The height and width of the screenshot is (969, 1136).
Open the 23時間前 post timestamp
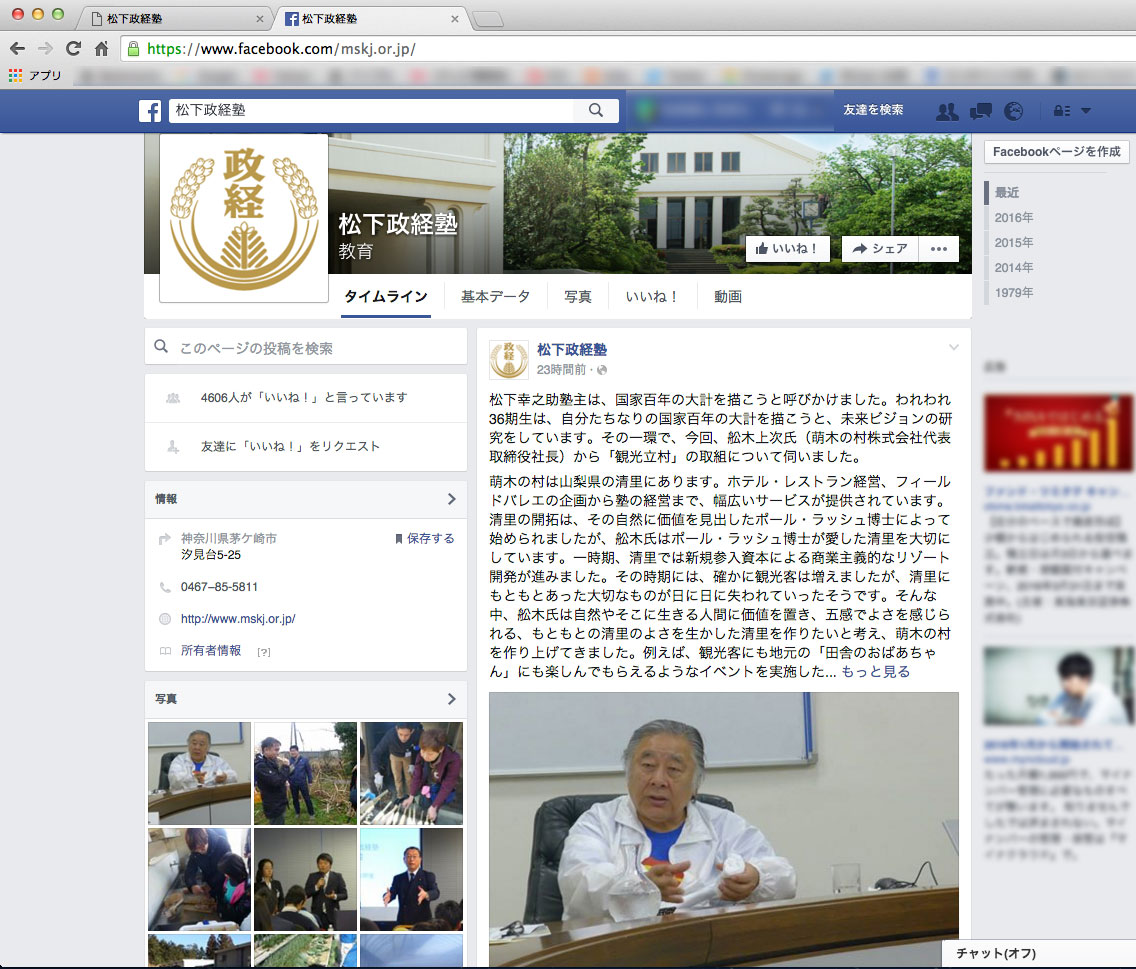pos(561,370)
